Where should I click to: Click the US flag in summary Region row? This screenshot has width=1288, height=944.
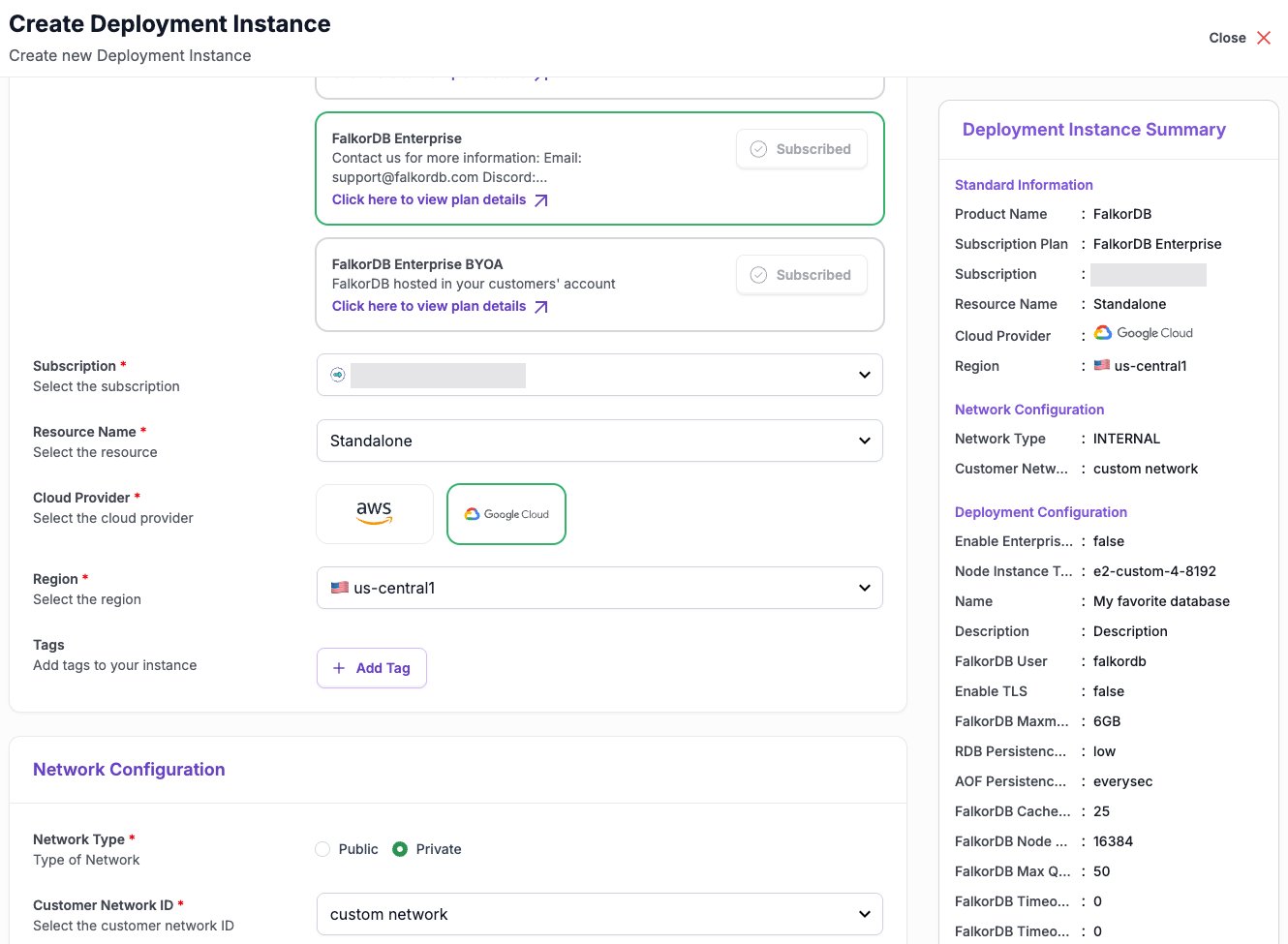click(1102, 365)
